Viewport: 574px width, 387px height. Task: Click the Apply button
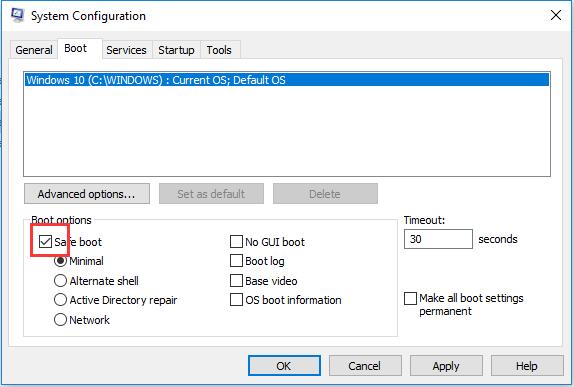click(x=446, y=366)
